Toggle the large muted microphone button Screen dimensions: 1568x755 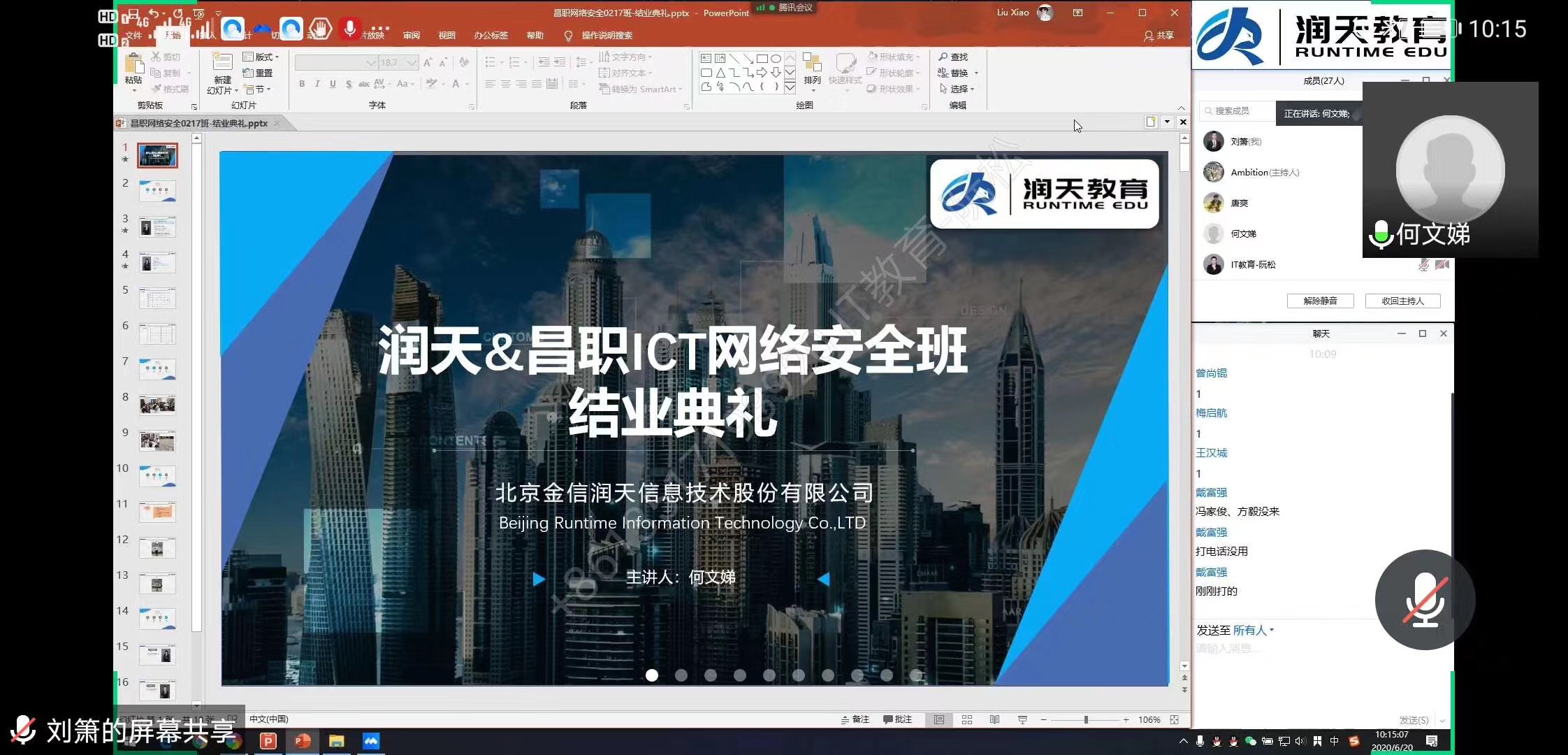(x=1424, y=600)
